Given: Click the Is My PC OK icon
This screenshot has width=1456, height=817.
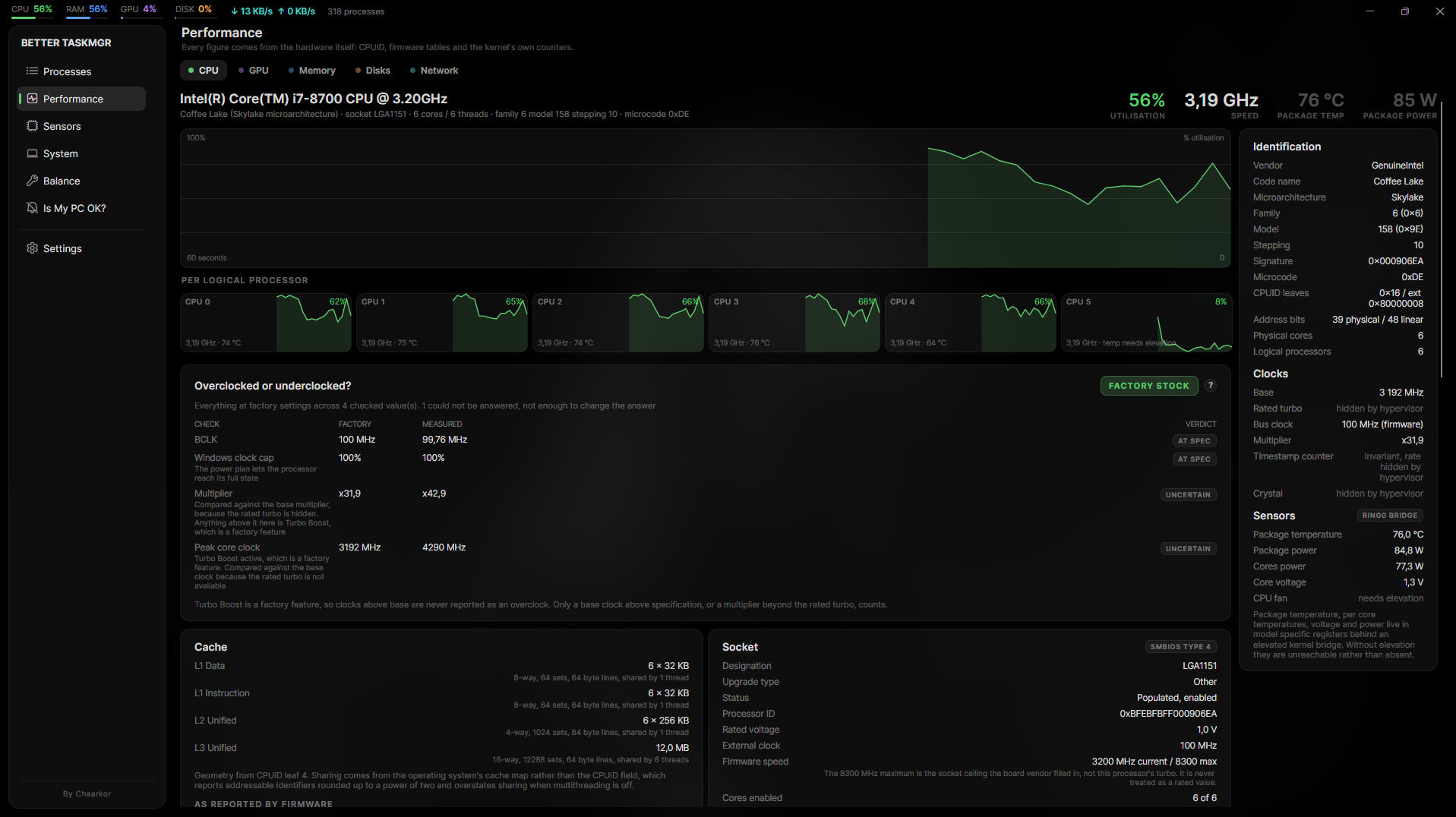Looking at the screenshot, I should coord(32,208).
